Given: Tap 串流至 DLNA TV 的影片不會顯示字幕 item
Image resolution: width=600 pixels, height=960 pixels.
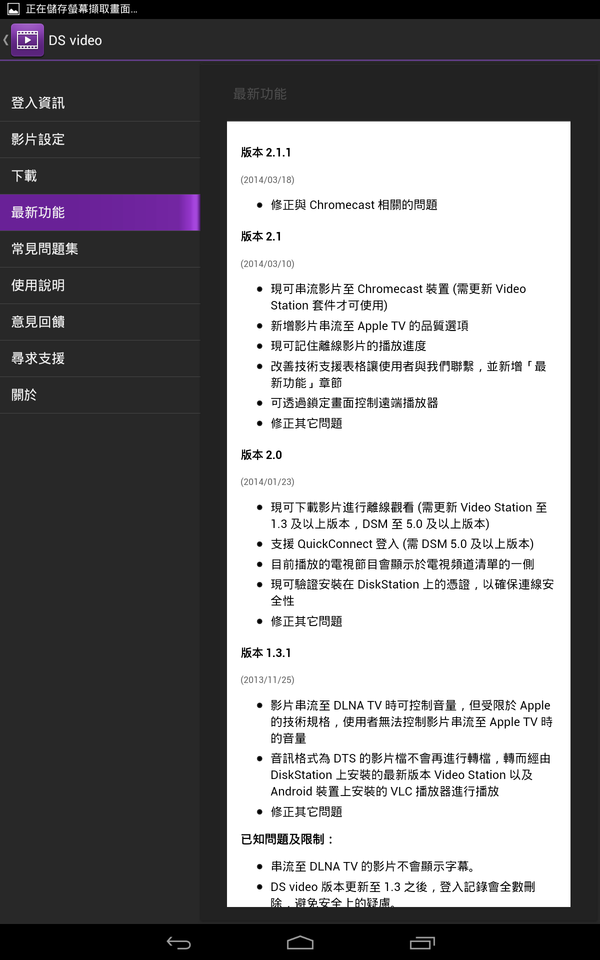Looking at the screenshot, I should tap(373, 866).
